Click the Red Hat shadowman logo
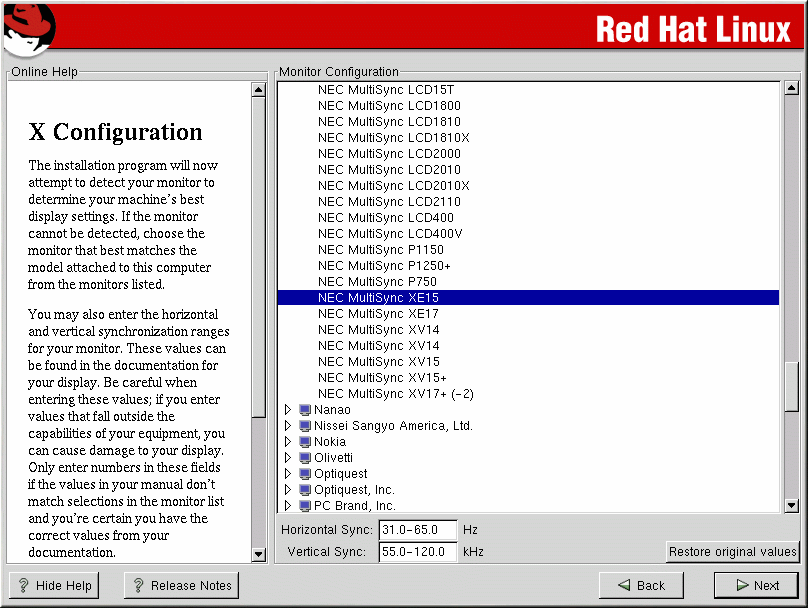 28,30
